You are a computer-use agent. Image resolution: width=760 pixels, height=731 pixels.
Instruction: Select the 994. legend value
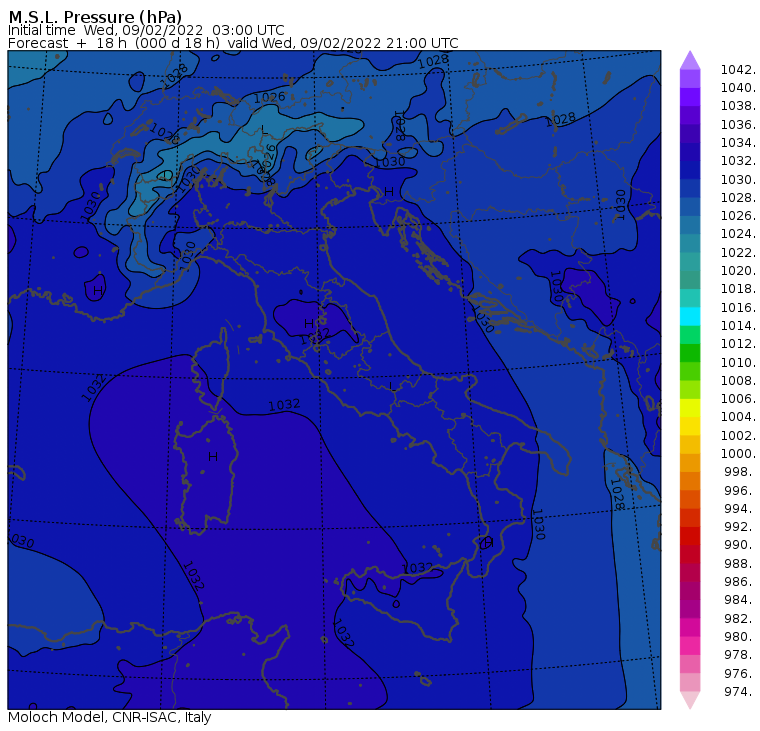pos(740,509)
